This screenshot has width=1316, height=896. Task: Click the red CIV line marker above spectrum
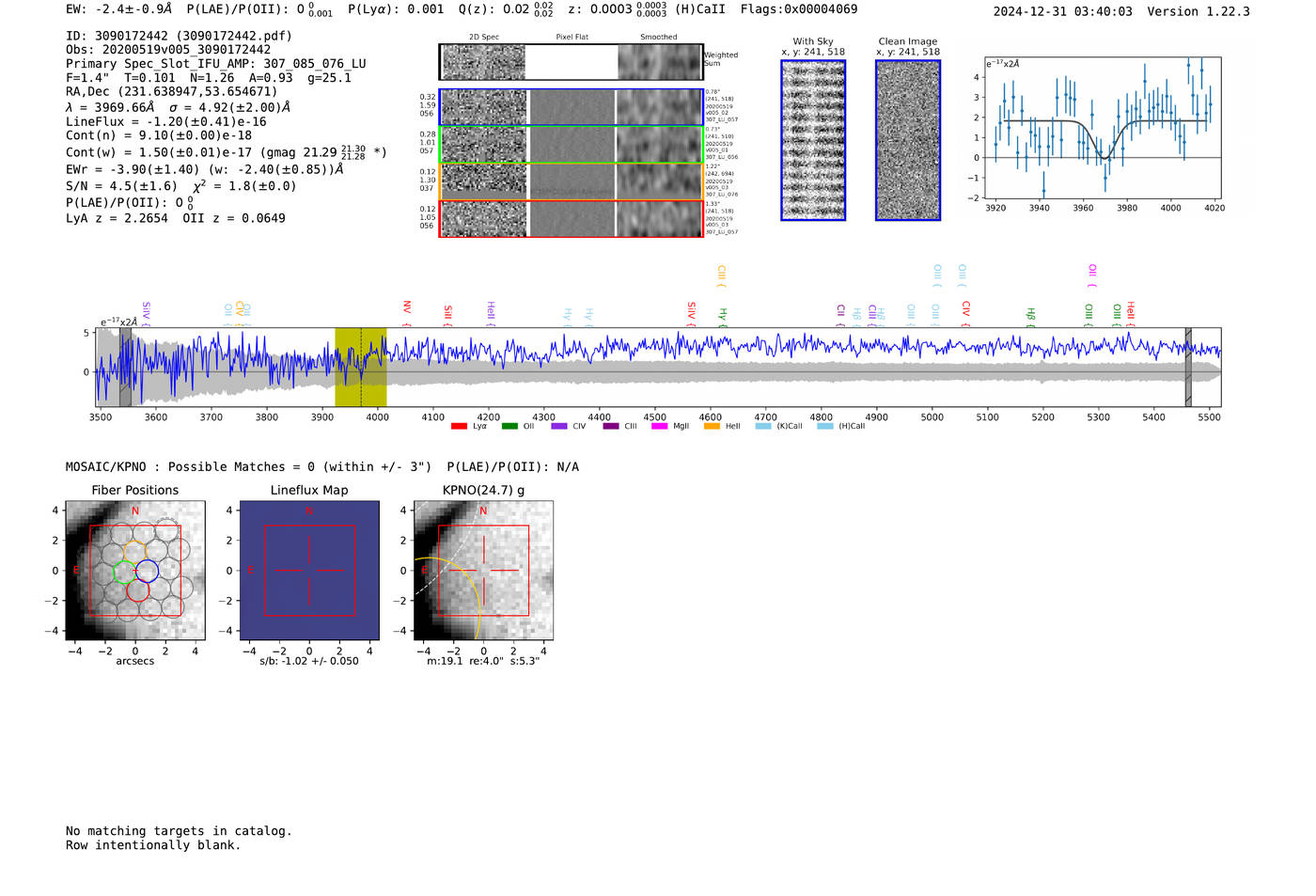point(966,310)
